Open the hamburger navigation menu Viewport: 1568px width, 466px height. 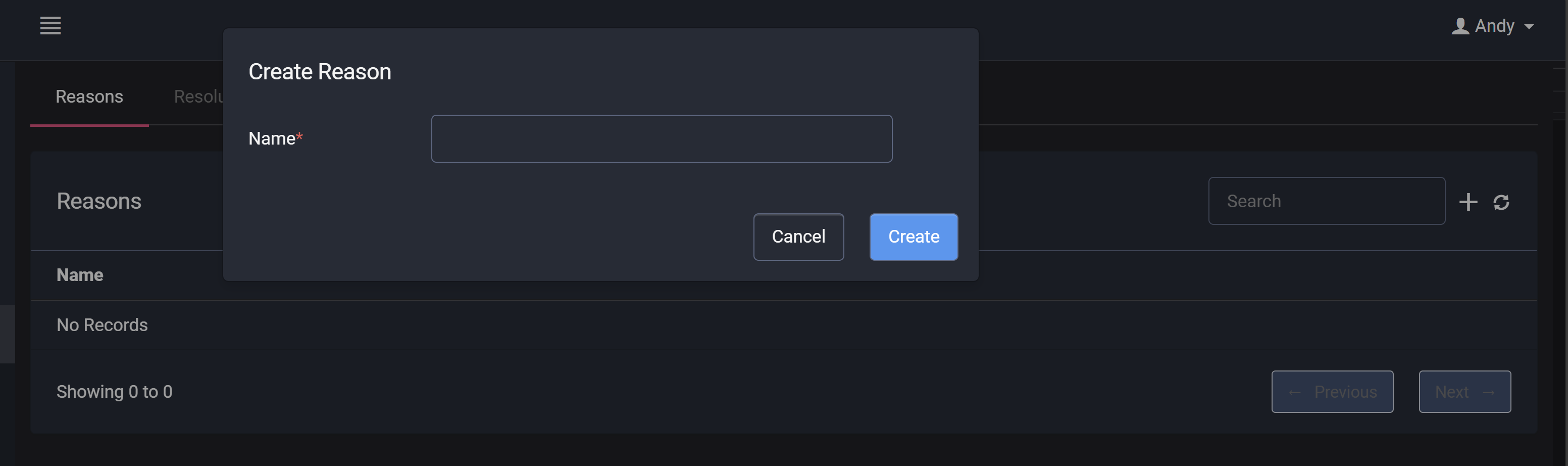[50, 26]
